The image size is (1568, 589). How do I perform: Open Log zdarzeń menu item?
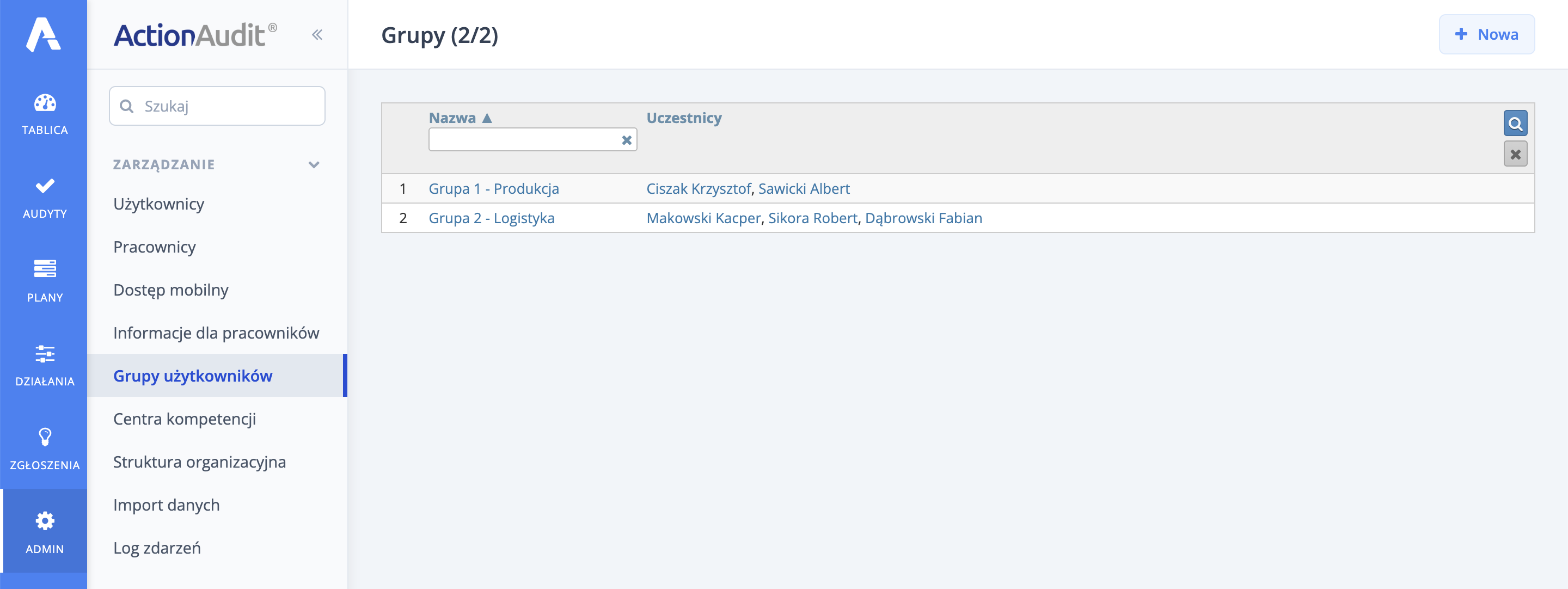click(x=157, y=548)
